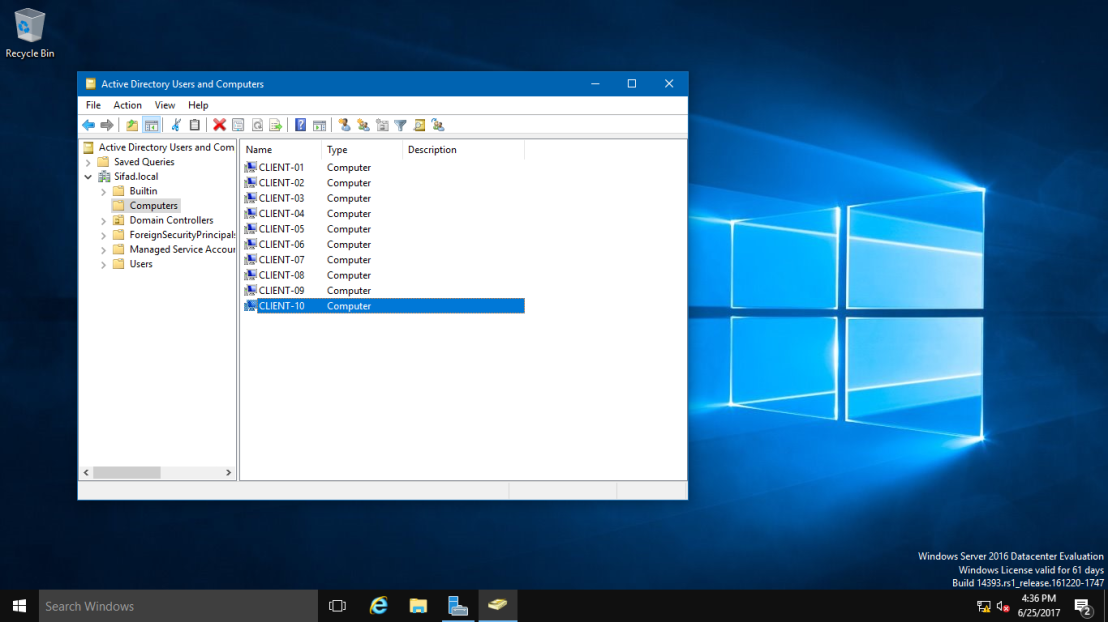The image size is (1108, 622).
Task: Select the Users folder in tree
Action: (141, 264)
